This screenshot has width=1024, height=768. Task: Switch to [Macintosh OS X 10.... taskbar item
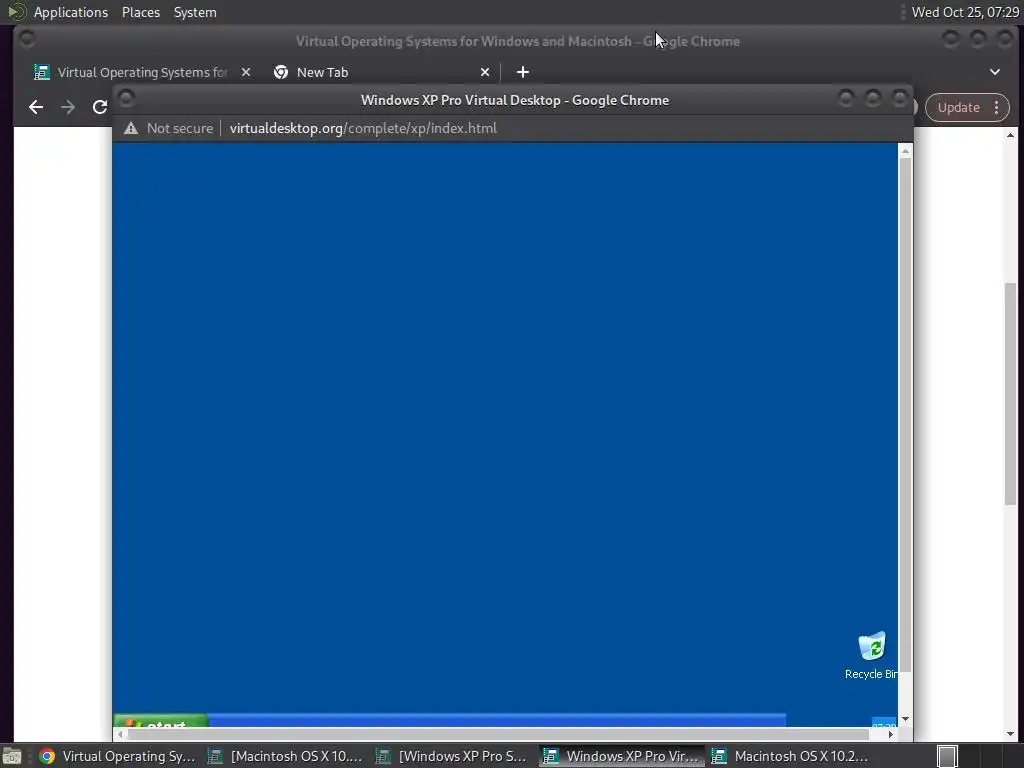pos(285,756)
